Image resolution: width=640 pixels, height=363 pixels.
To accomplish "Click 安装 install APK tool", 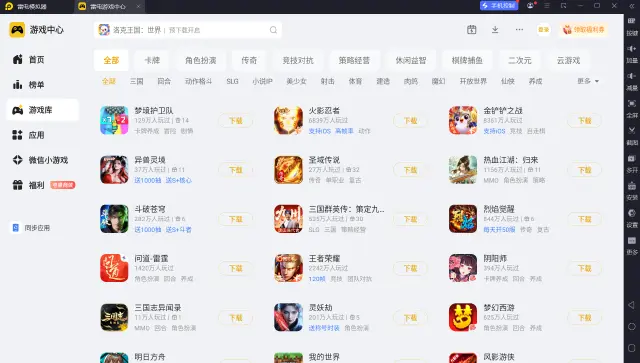I will (632, 191).
